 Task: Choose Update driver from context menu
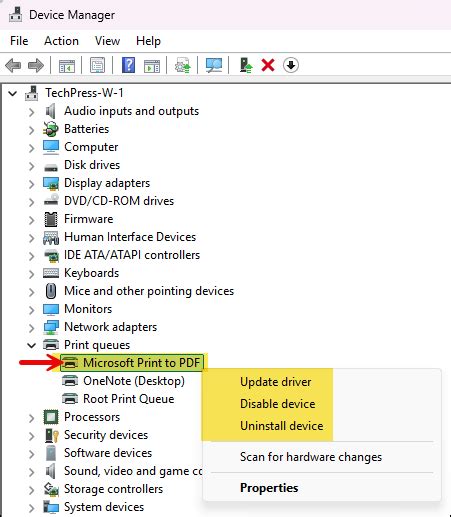[276, 382]
